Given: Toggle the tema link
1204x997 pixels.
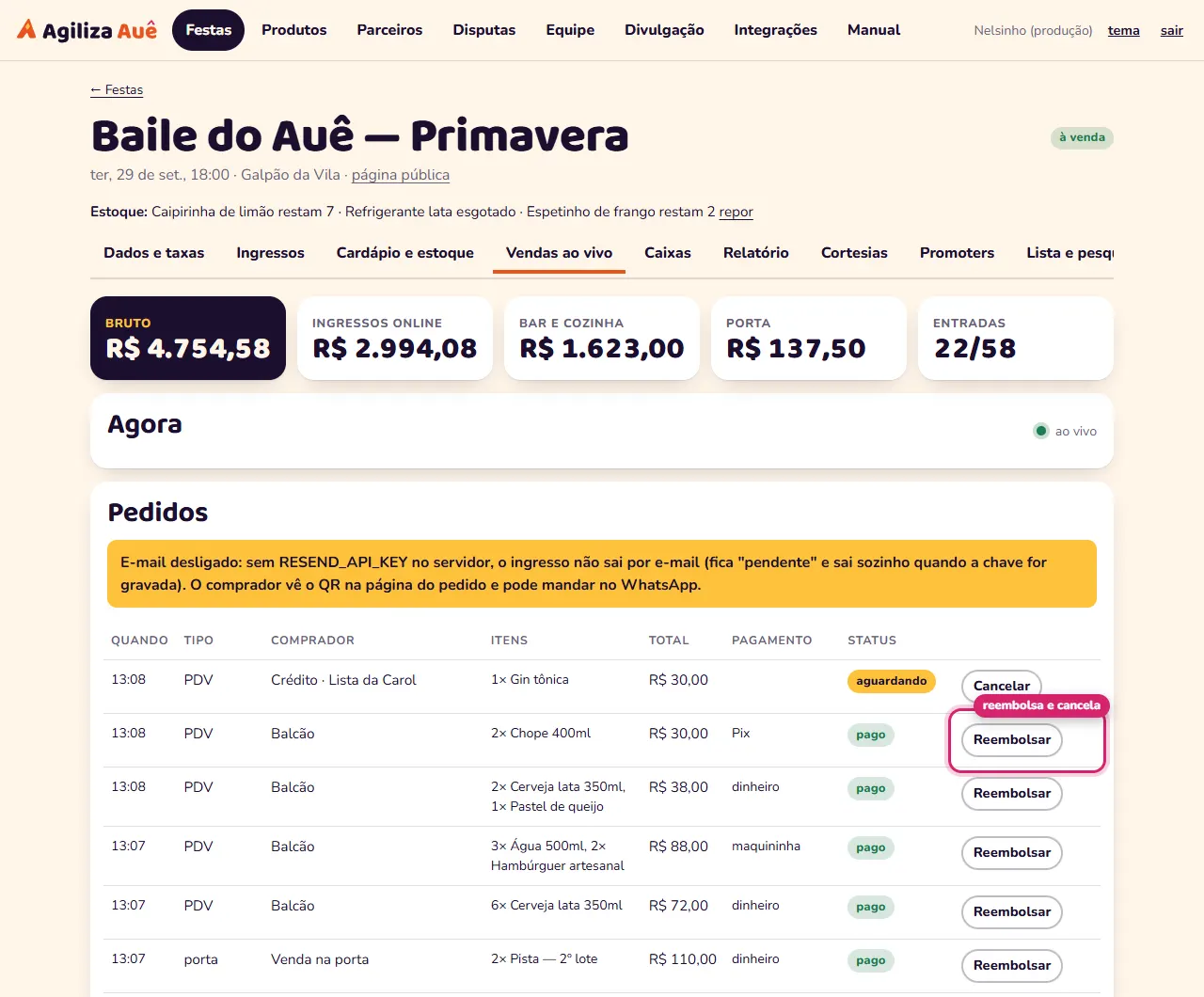Looking at the screenshot, I should point(1123,31).
